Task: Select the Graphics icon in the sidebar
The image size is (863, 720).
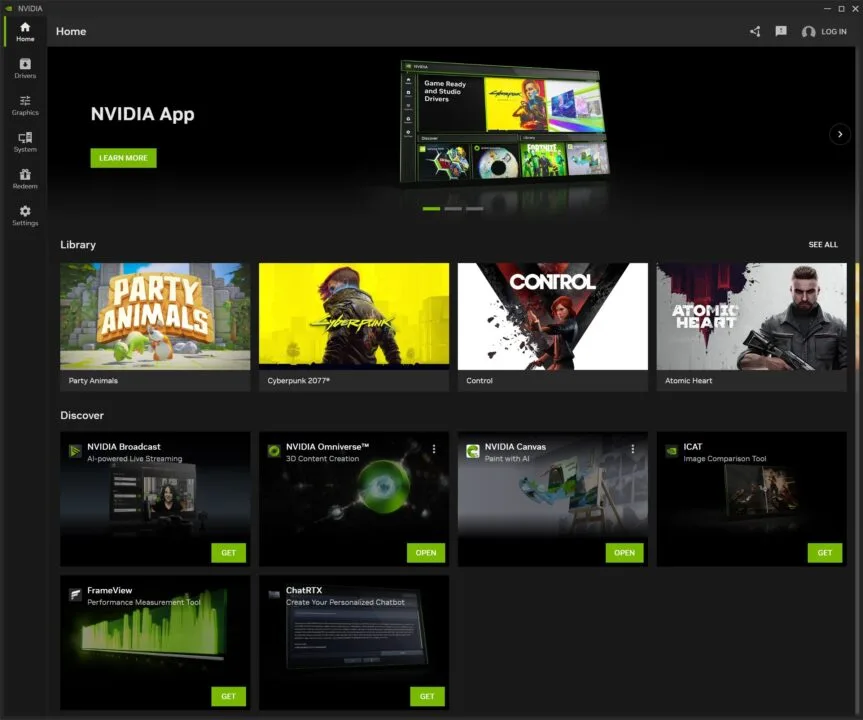Action: [24, 105]
